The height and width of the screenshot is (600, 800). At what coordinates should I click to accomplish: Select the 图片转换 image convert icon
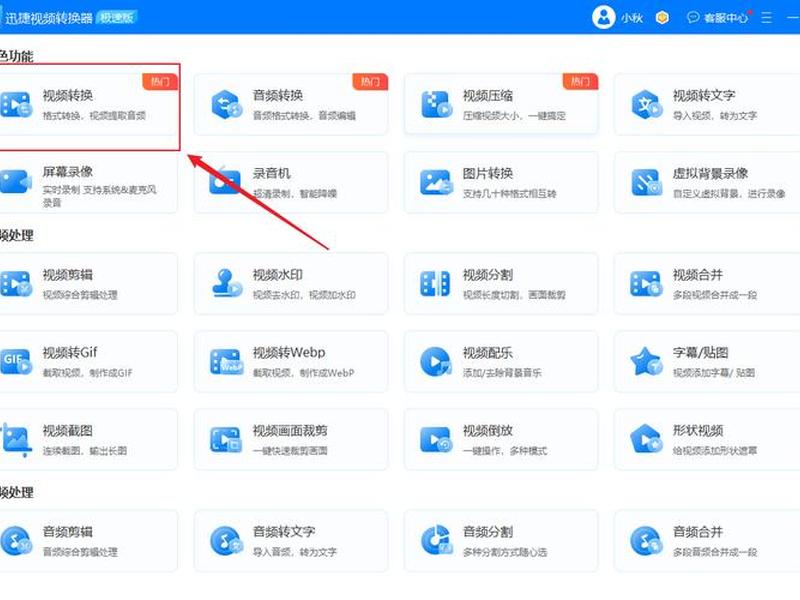(x=437, y=182)
